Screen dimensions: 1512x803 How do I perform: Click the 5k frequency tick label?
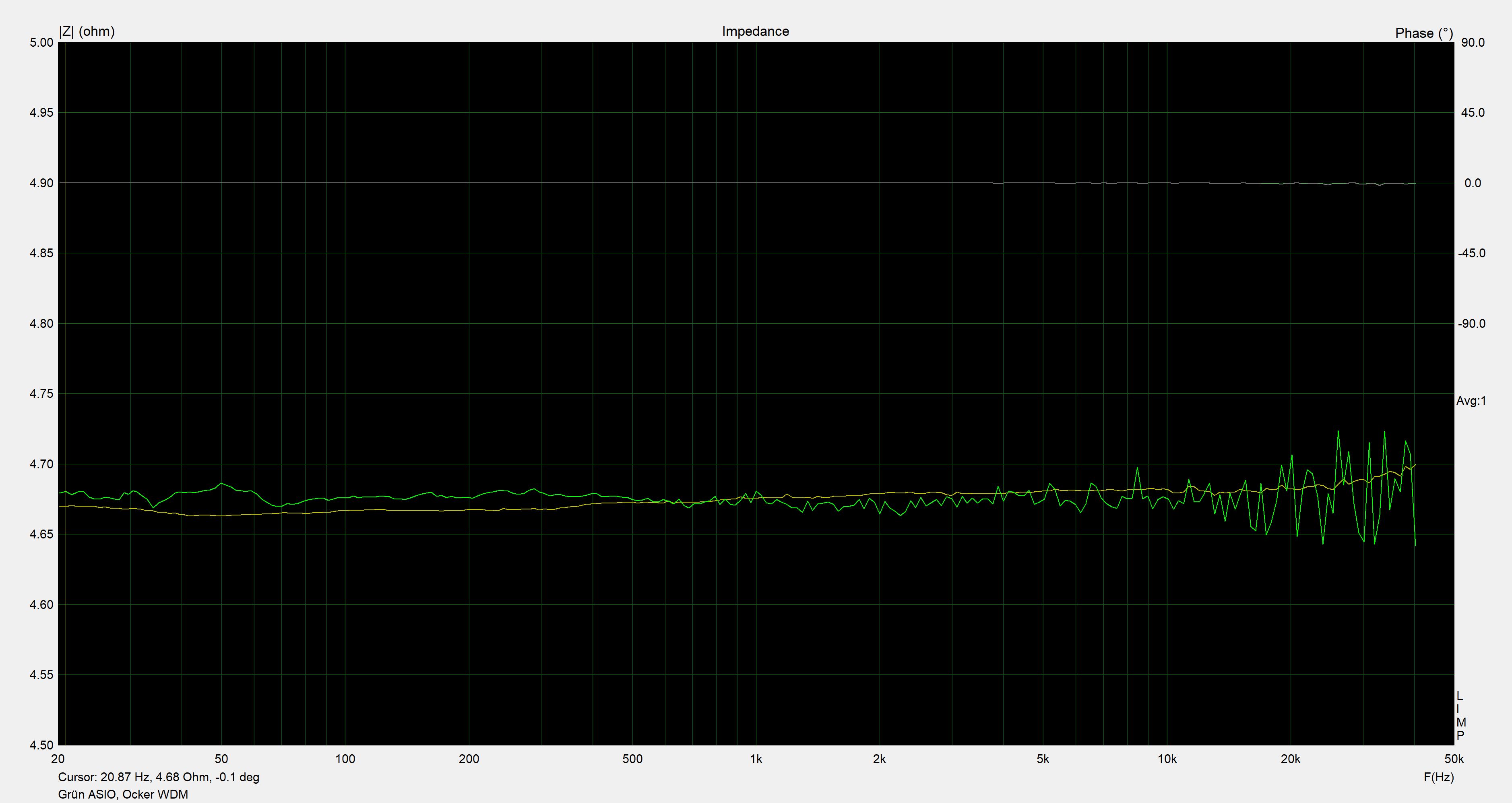(x=1043, y=759)
